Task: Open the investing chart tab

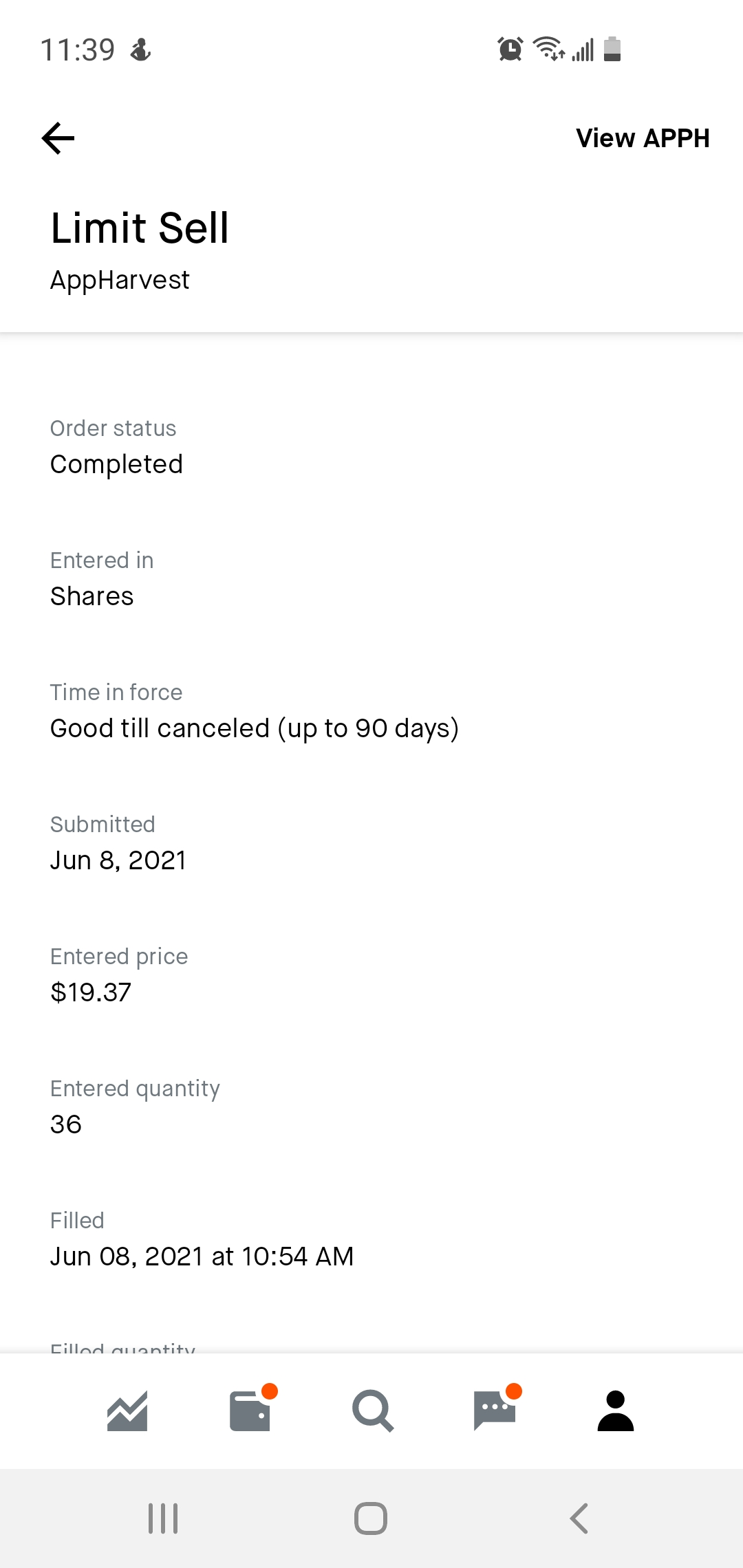Action: 127,1411
